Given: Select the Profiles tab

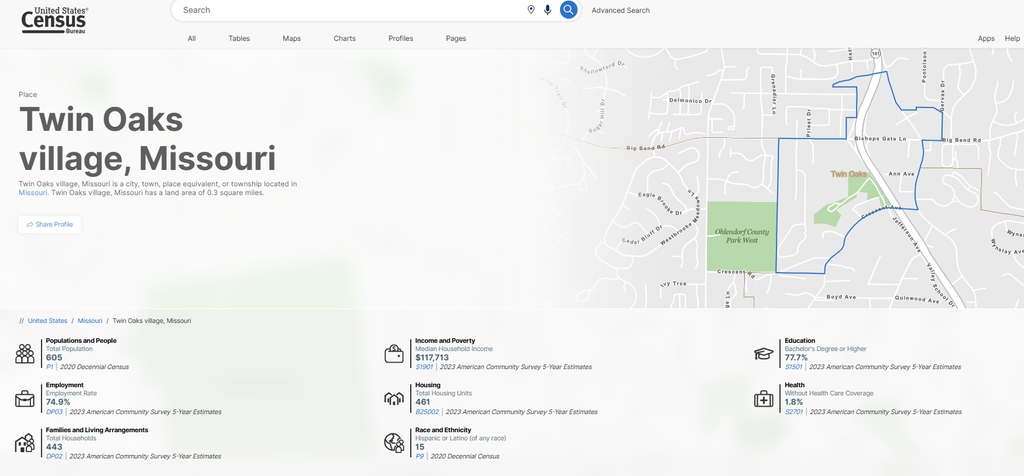Looking at the screenshot, I should click(x=400, y=38).
